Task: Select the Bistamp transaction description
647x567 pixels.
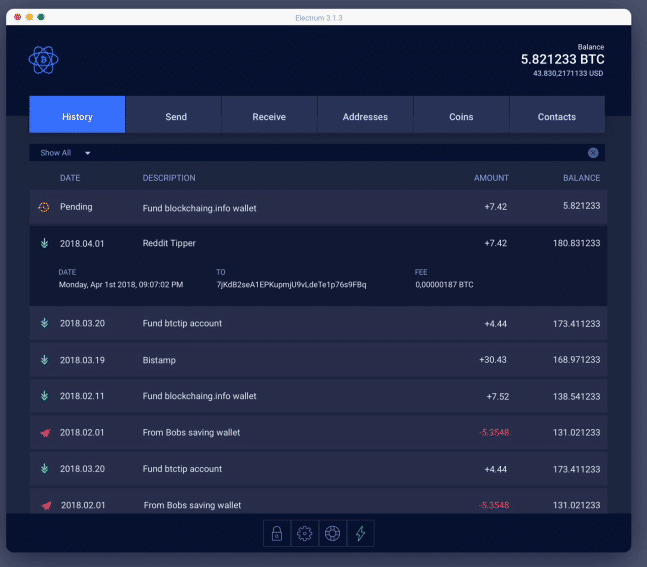Action: tap(159, 360)
